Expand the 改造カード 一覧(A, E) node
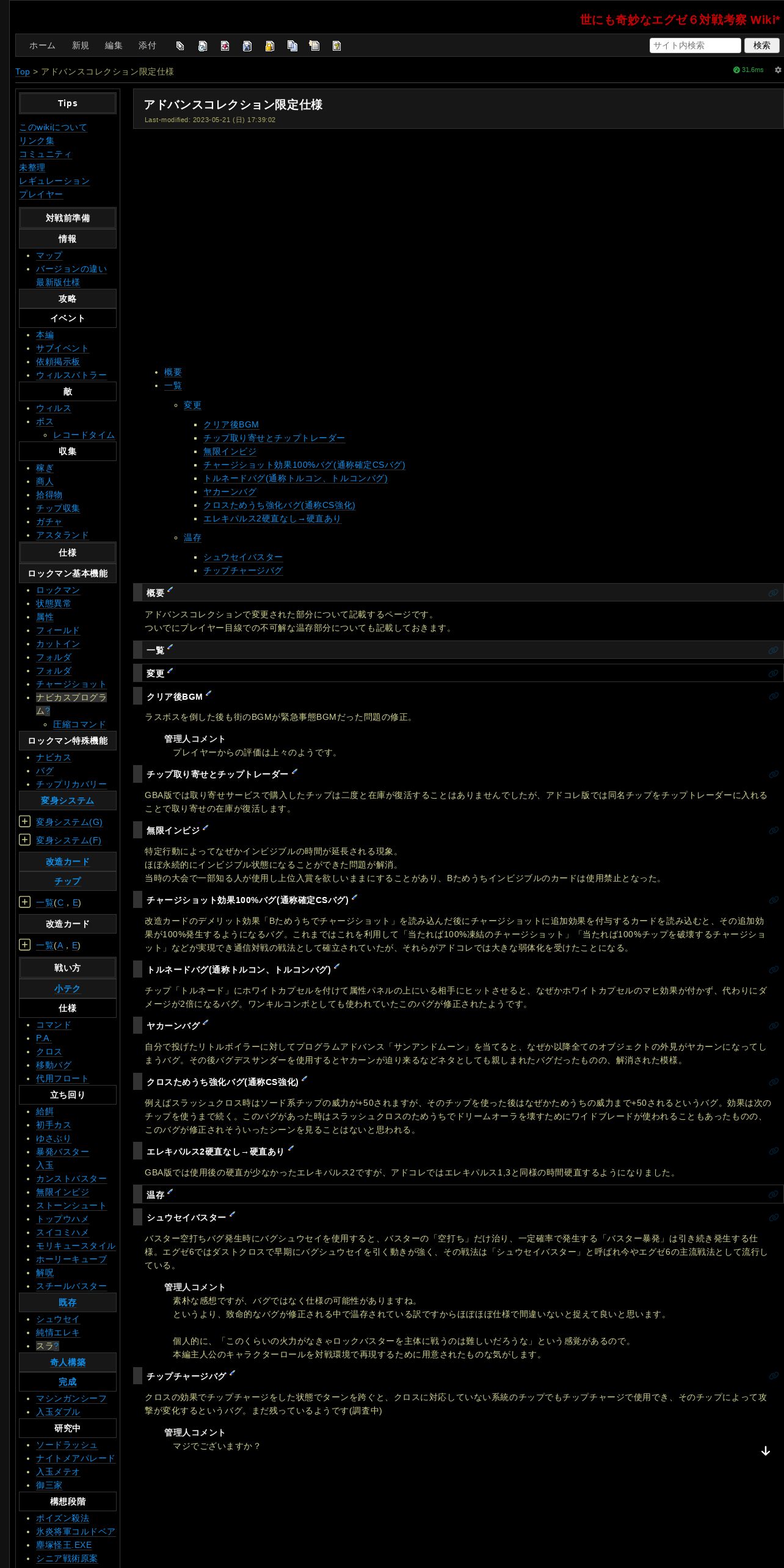The width and height of the screenshot is (784, 1568). point(24,945)
